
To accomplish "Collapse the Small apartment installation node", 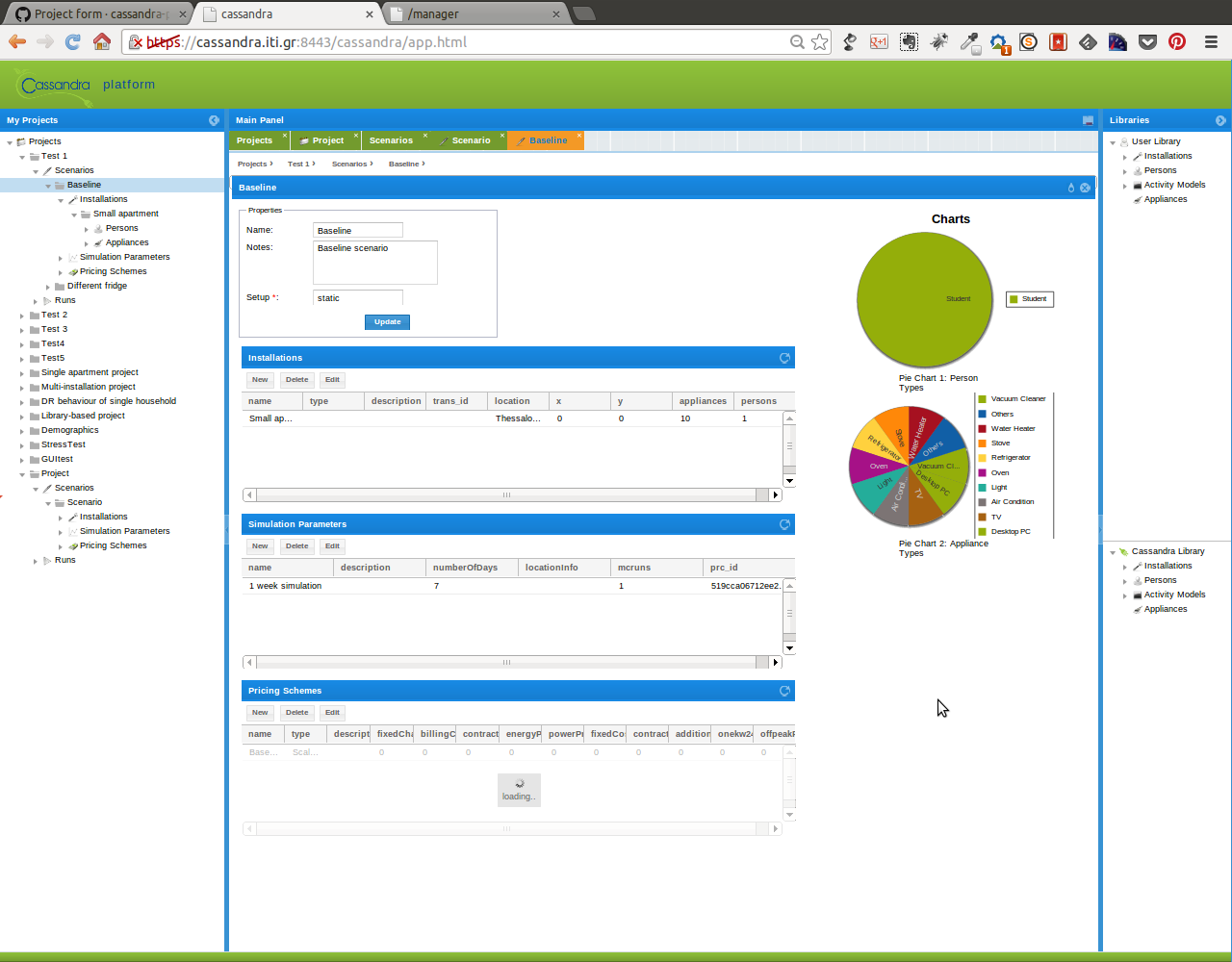I will click(x=73, y=215).
